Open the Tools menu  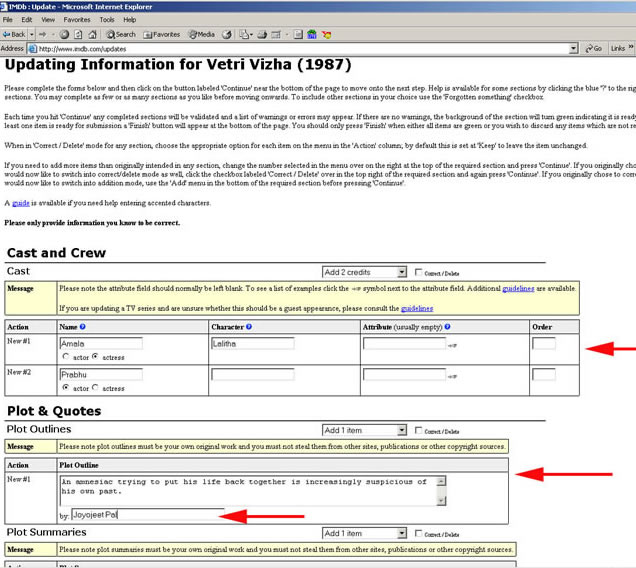(107, 19)
